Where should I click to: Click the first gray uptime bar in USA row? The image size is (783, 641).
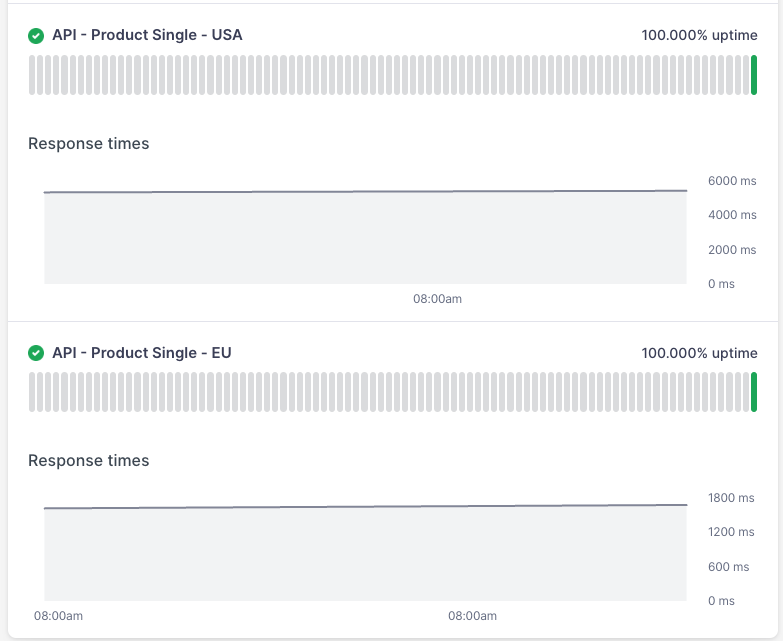click(x=32, y=75)
